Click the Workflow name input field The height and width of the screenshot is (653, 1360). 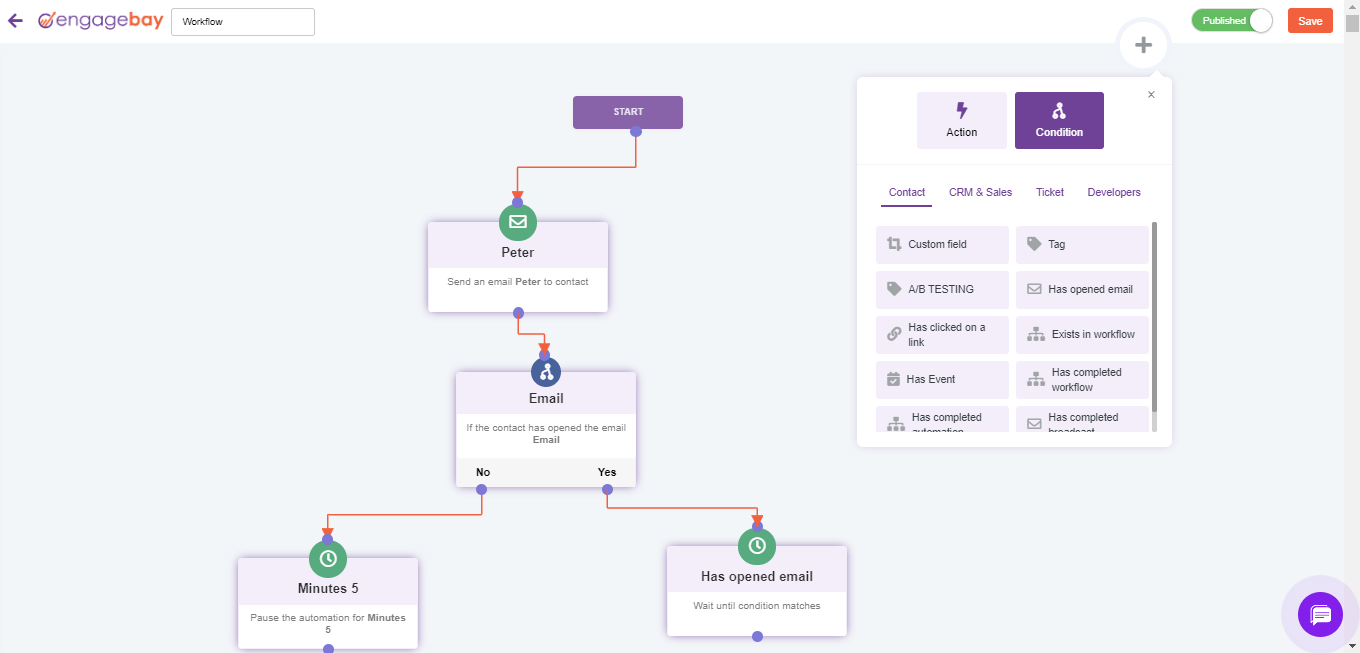point(242,21)
